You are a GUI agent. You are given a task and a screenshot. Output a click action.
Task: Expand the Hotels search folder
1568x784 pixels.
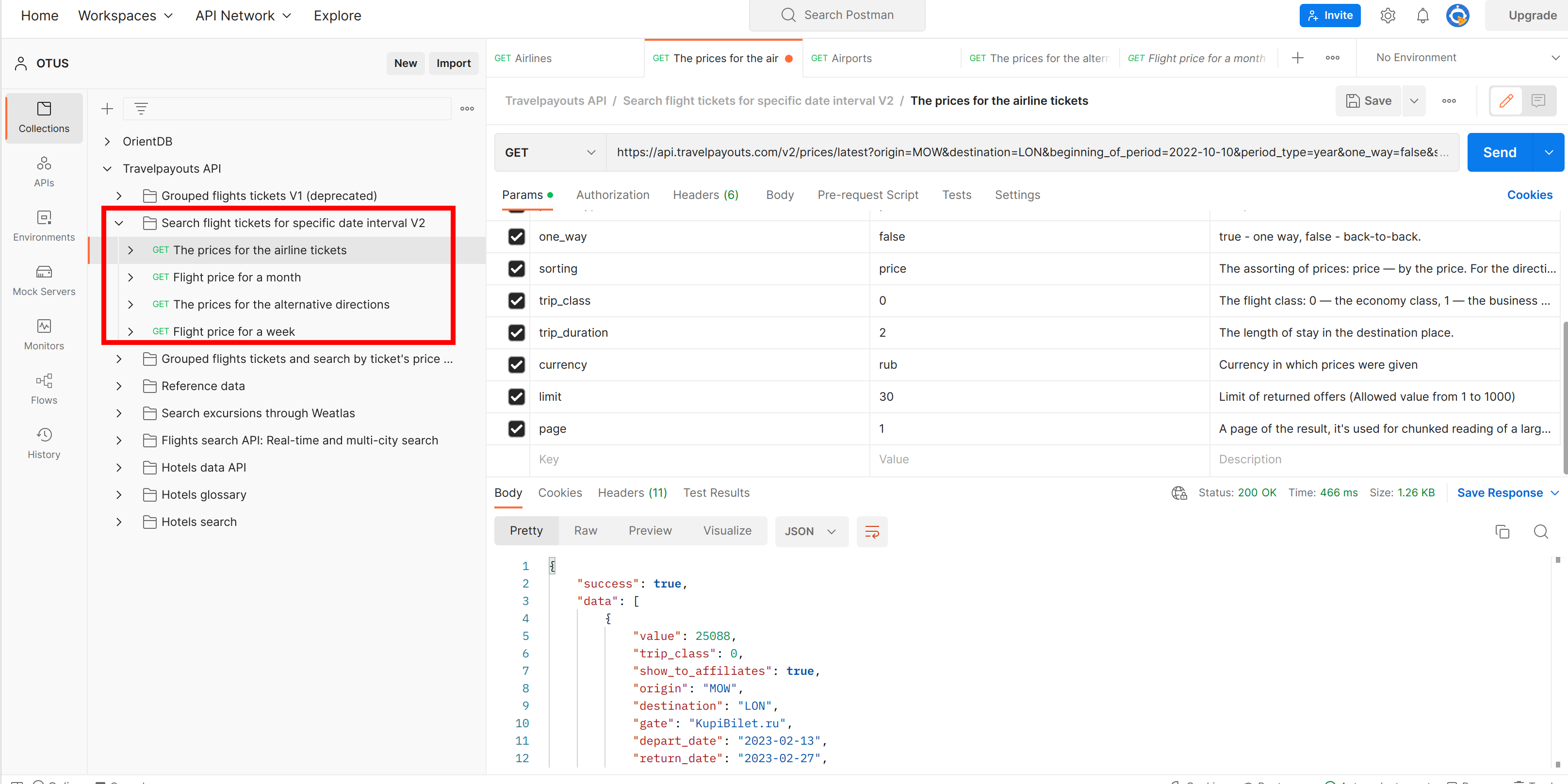[119, 522]
